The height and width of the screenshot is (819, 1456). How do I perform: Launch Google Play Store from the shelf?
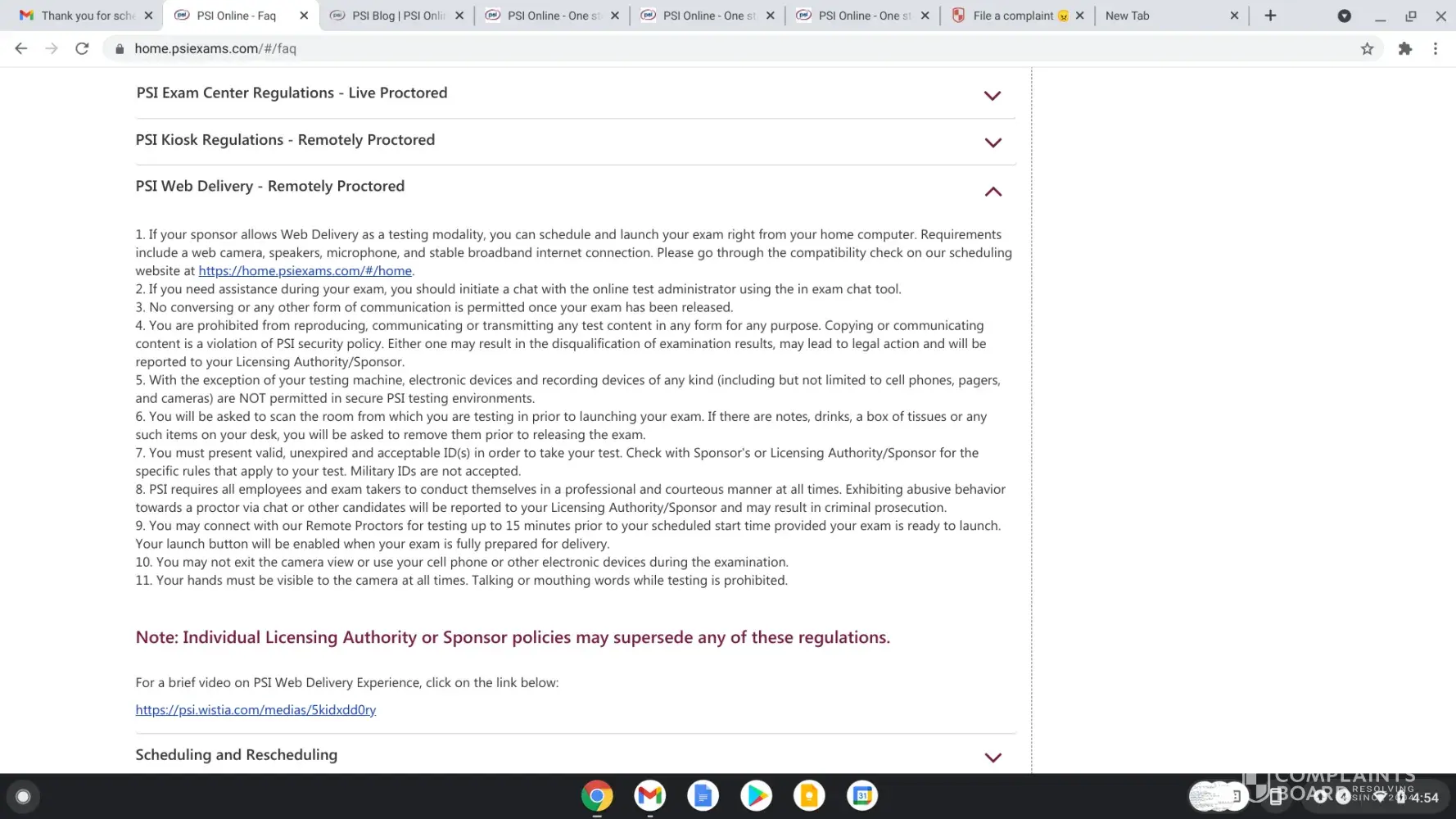(x=756, y=795)
